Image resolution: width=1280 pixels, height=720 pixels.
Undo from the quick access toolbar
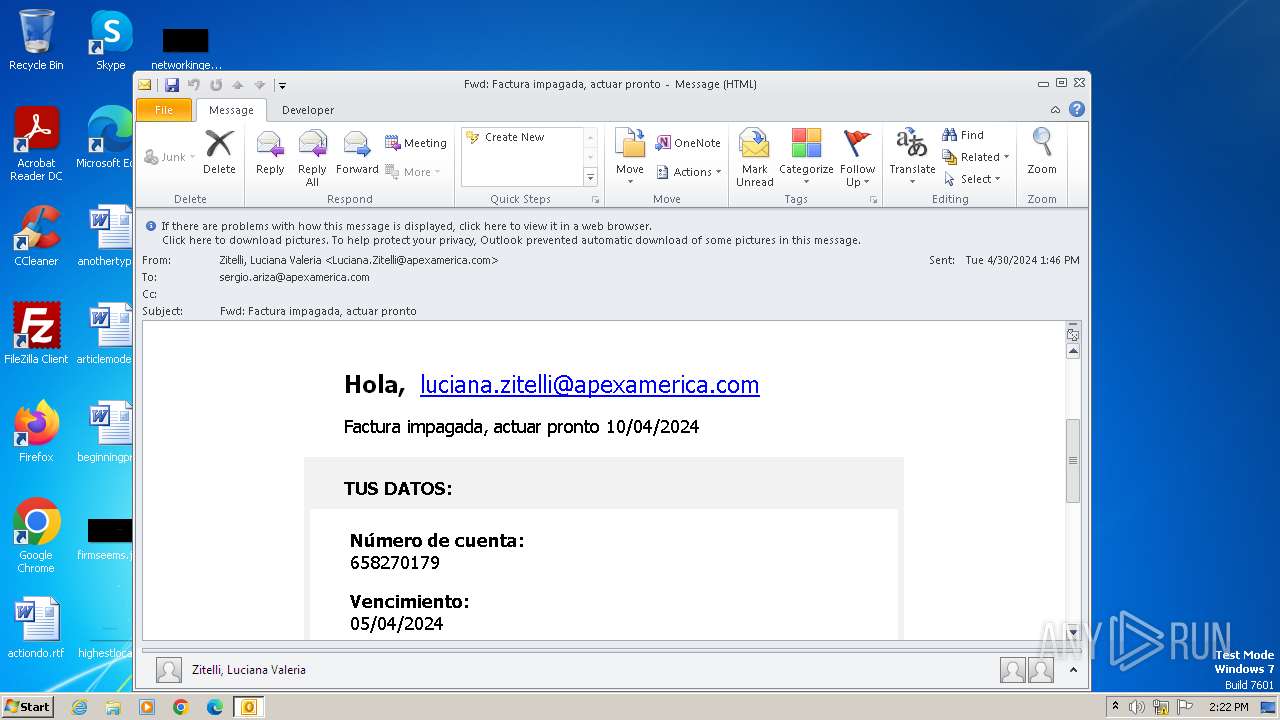pos(194,85)
